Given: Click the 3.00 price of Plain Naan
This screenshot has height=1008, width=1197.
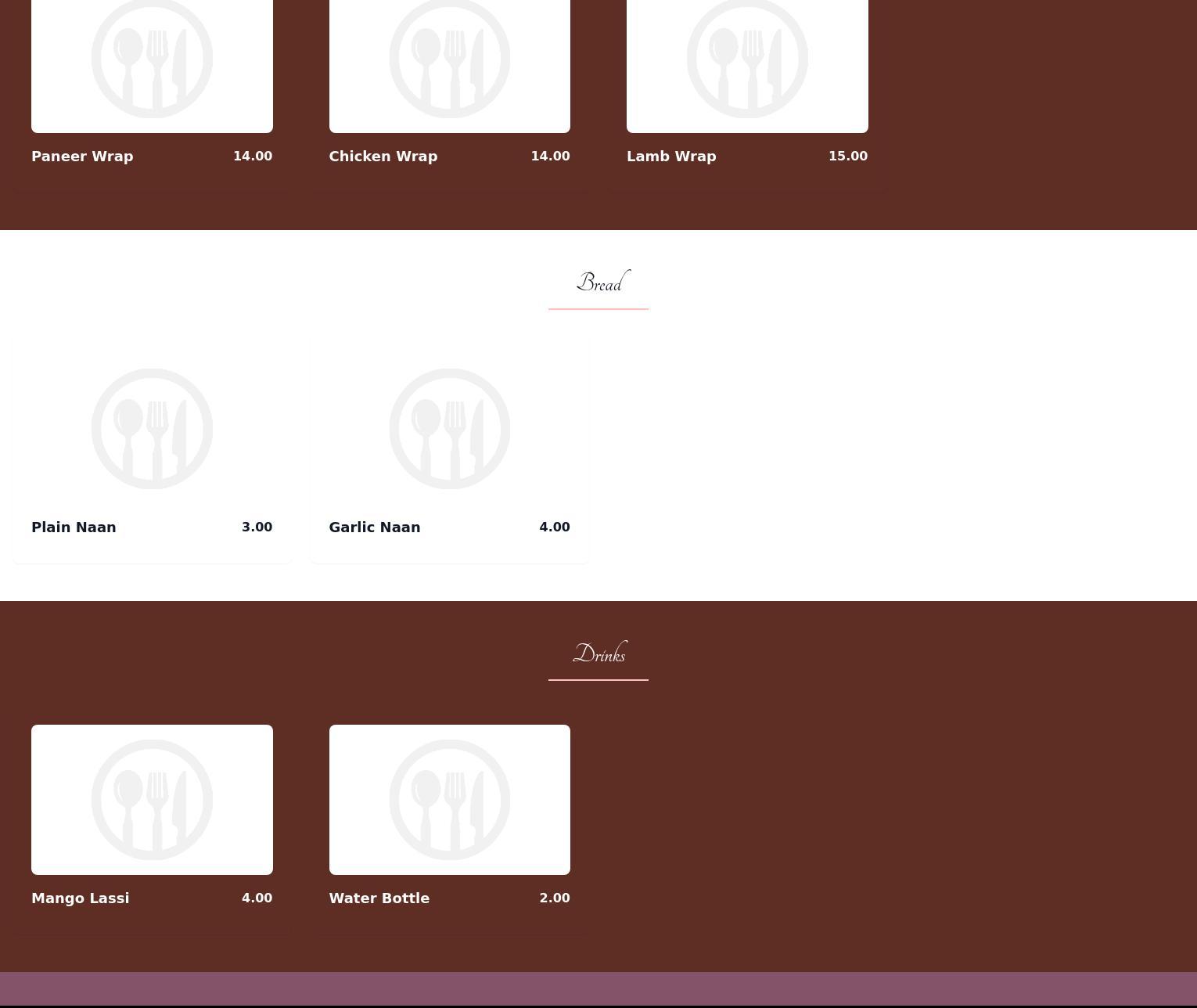Looking at the screenshot, I should point(257,527).
